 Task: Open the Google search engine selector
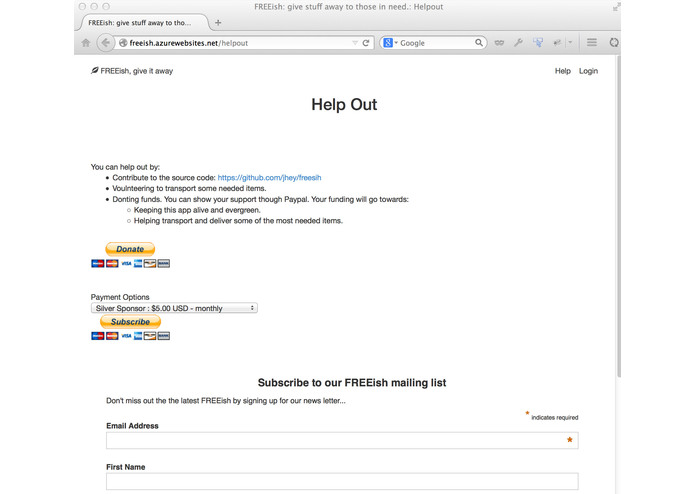click(390, 43)
